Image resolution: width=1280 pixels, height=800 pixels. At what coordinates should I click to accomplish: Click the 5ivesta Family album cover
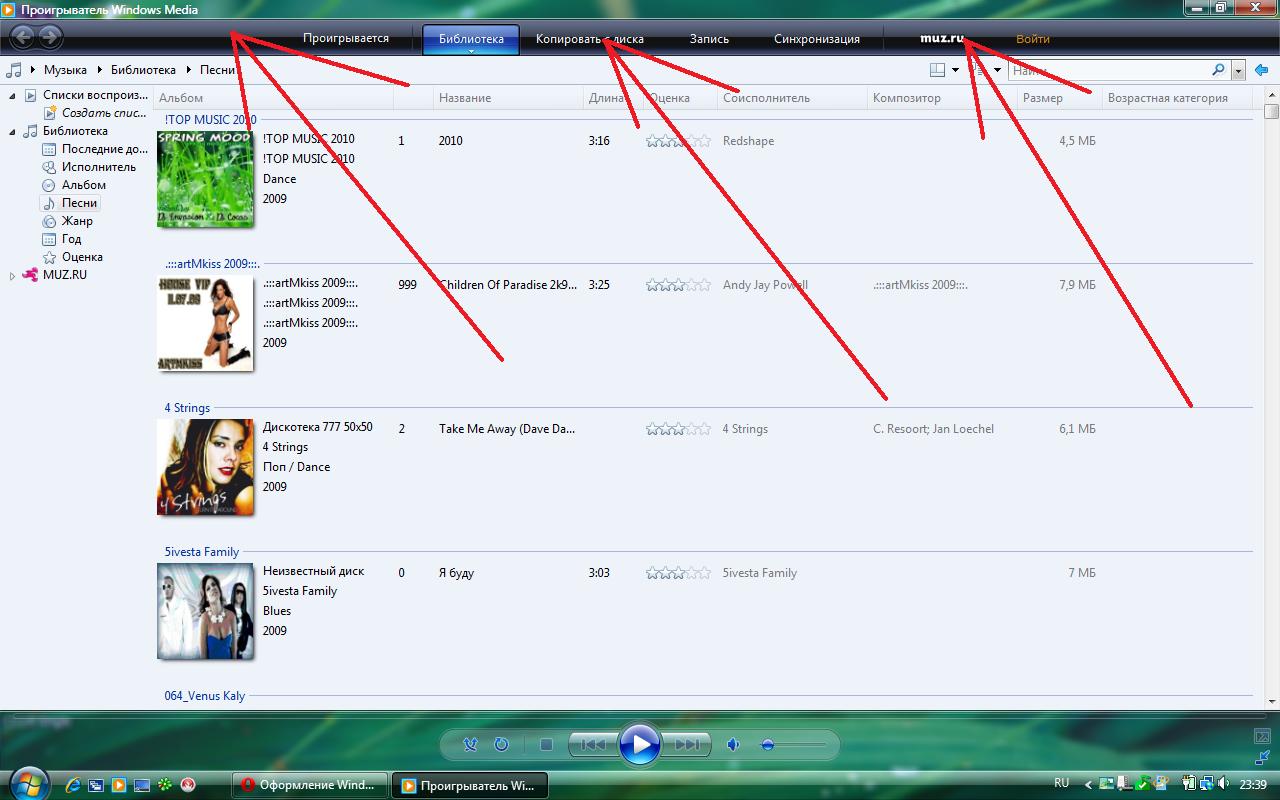click(x=205, y=611)
